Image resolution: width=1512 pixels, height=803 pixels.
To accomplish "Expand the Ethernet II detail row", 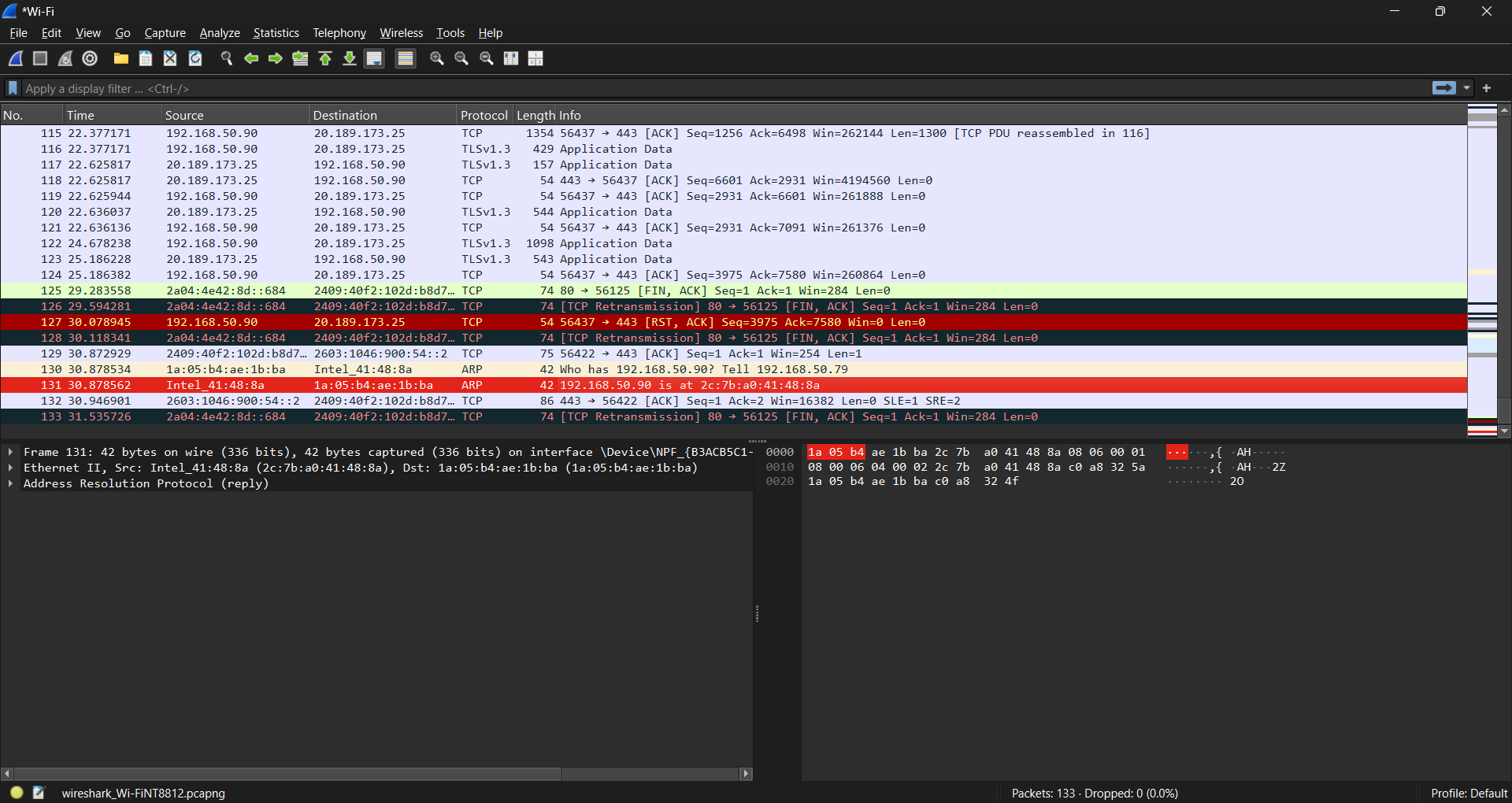I will [10, 468].
